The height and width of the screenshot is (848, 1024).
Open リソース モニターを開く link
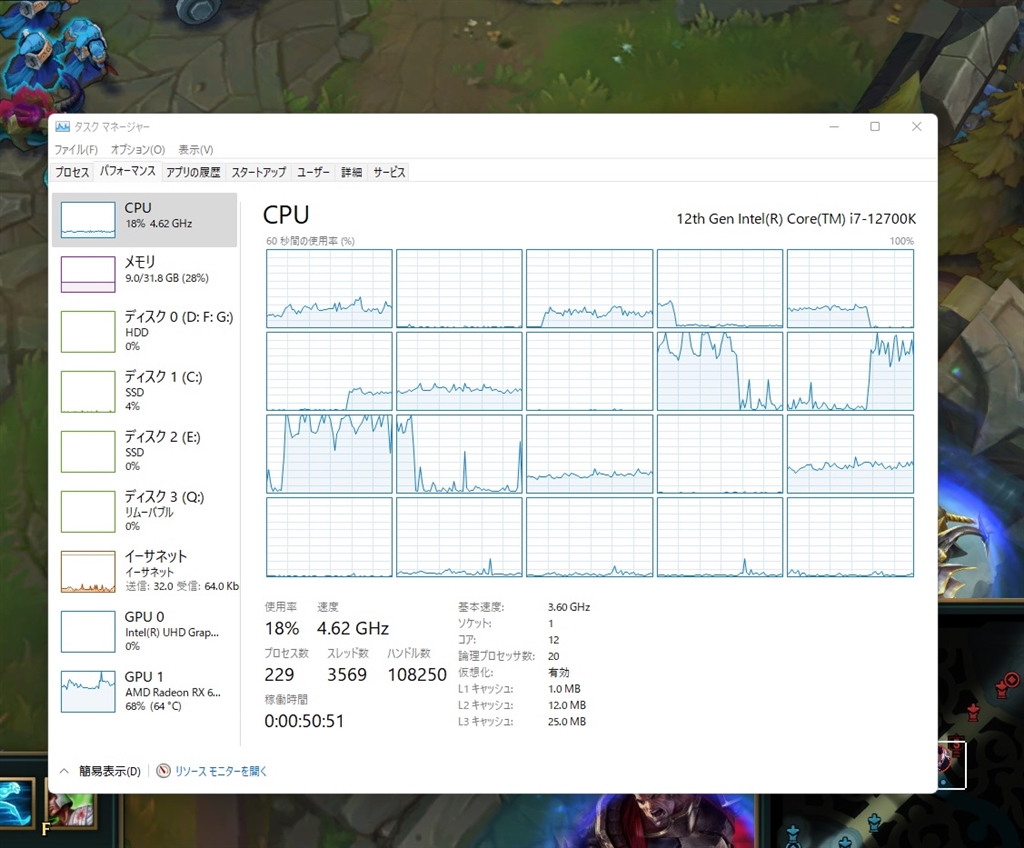pyautogui.click(x=221, y=771)
